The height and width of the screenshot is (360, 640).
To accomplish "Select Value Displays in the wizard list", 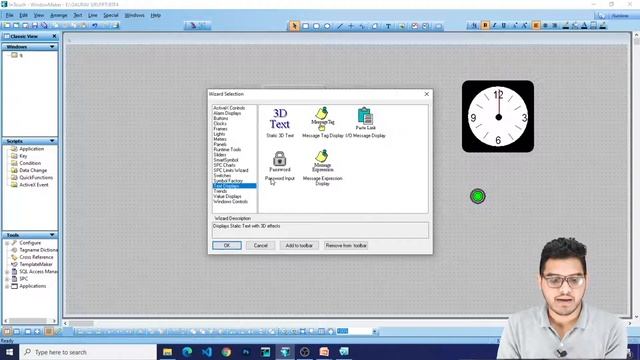I will click(x=227, y=196).
